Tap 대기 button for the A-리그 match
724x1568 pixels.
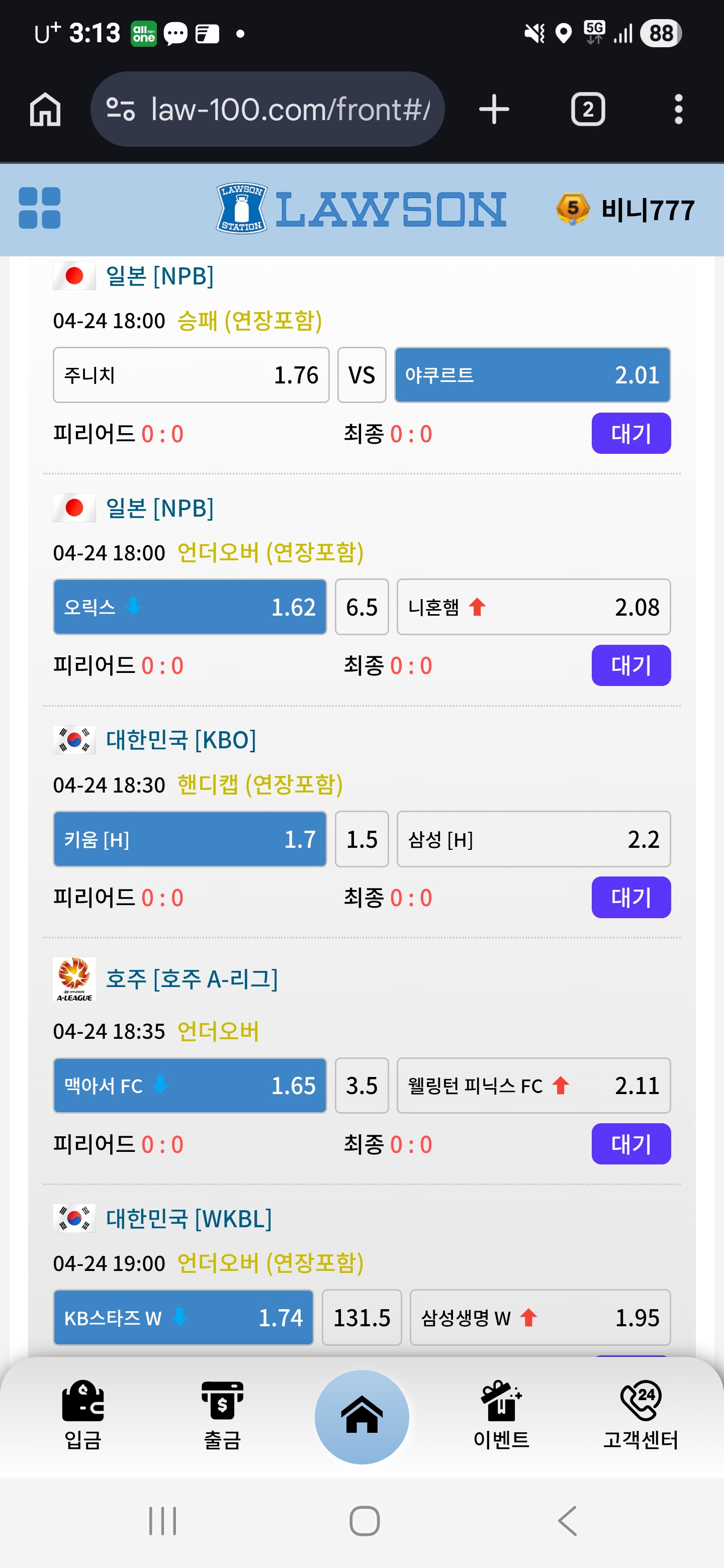pos(631,1144)
